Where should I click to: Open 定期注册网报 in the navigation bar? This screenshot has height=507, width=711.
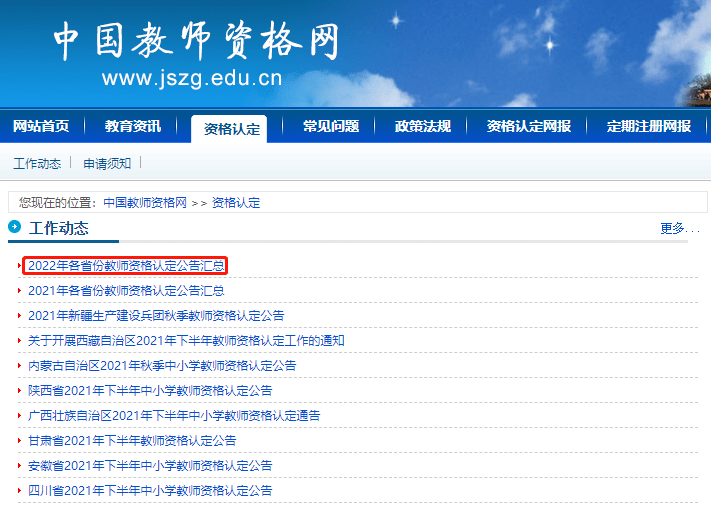pyautogui.click(x=649, y=126)
